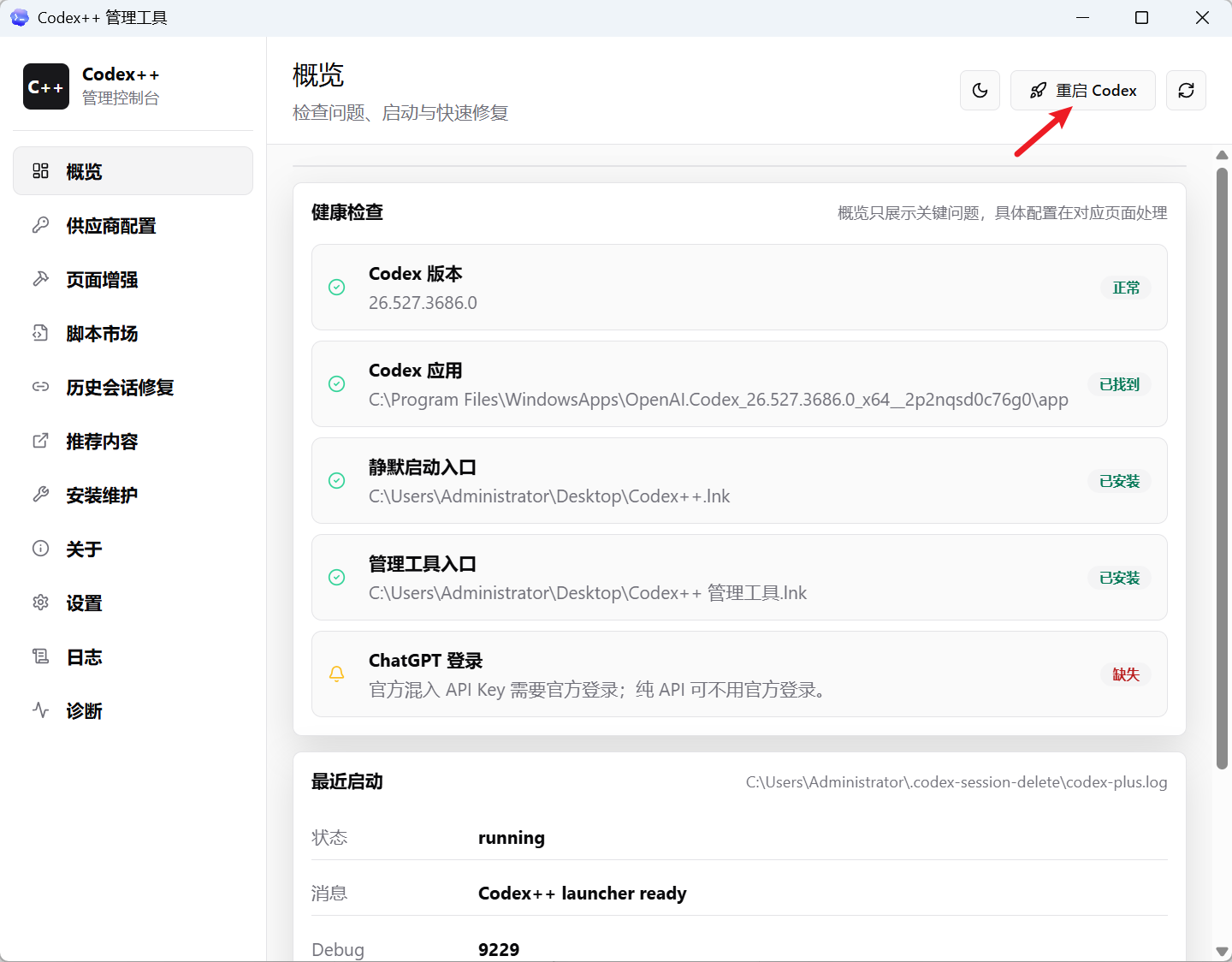Click the pulse icon beside 诊断
The height and width of the screenshot is (962, 1232).
point(40,710)
